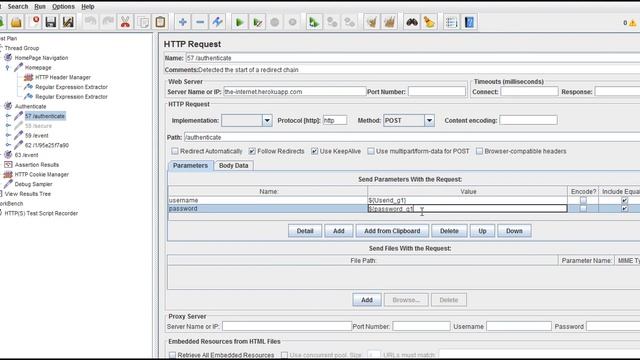Collapse the Homepage tree node
Viewport: 640px width, 360px height.
(x=7, y=68)
